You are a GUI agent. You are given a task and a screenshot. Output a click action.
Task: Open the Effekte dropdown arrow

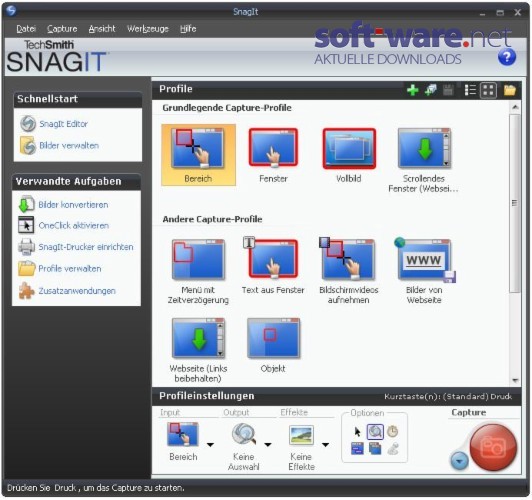(x=325, y=445)
